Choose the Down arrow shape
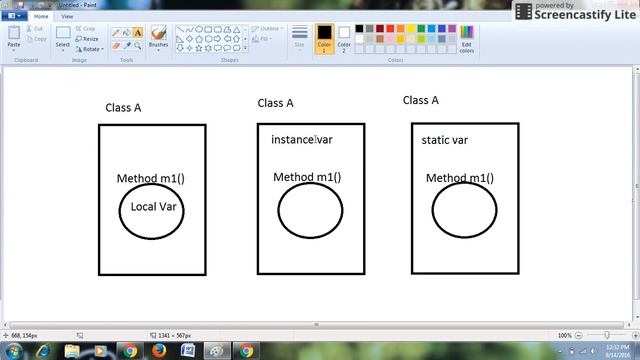 coord(180,48)
